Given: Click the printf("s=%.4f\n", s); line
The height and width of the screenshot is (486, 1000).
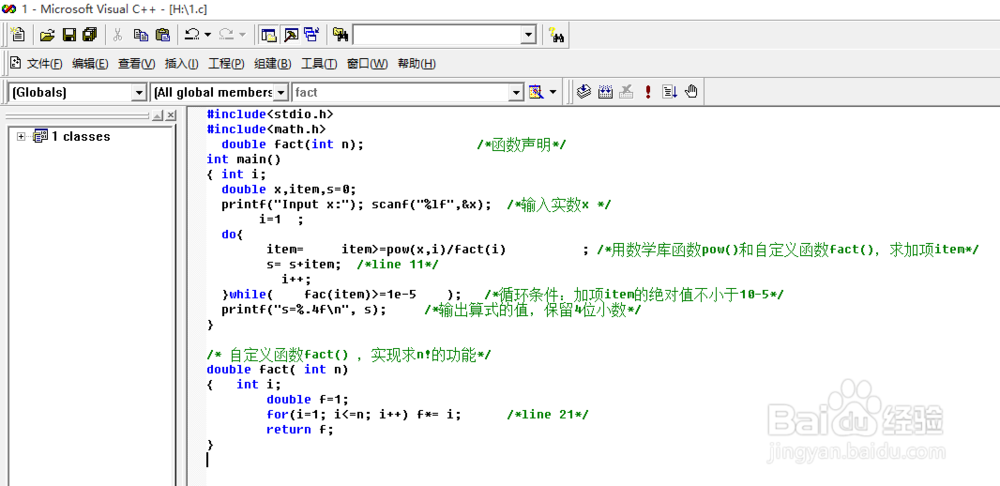Looking at the screenshot, I should [304, 309].
